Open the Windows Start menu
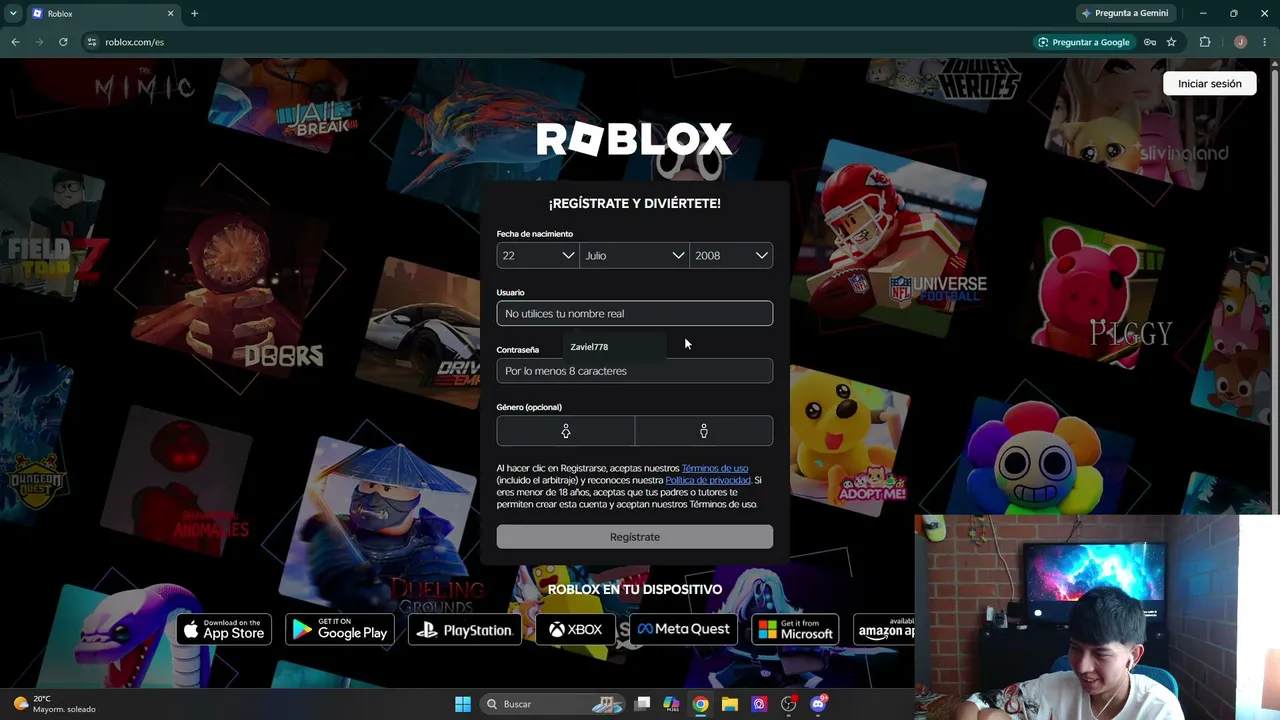The width and height of the screenshot is (1280, 720). [463, 704]
